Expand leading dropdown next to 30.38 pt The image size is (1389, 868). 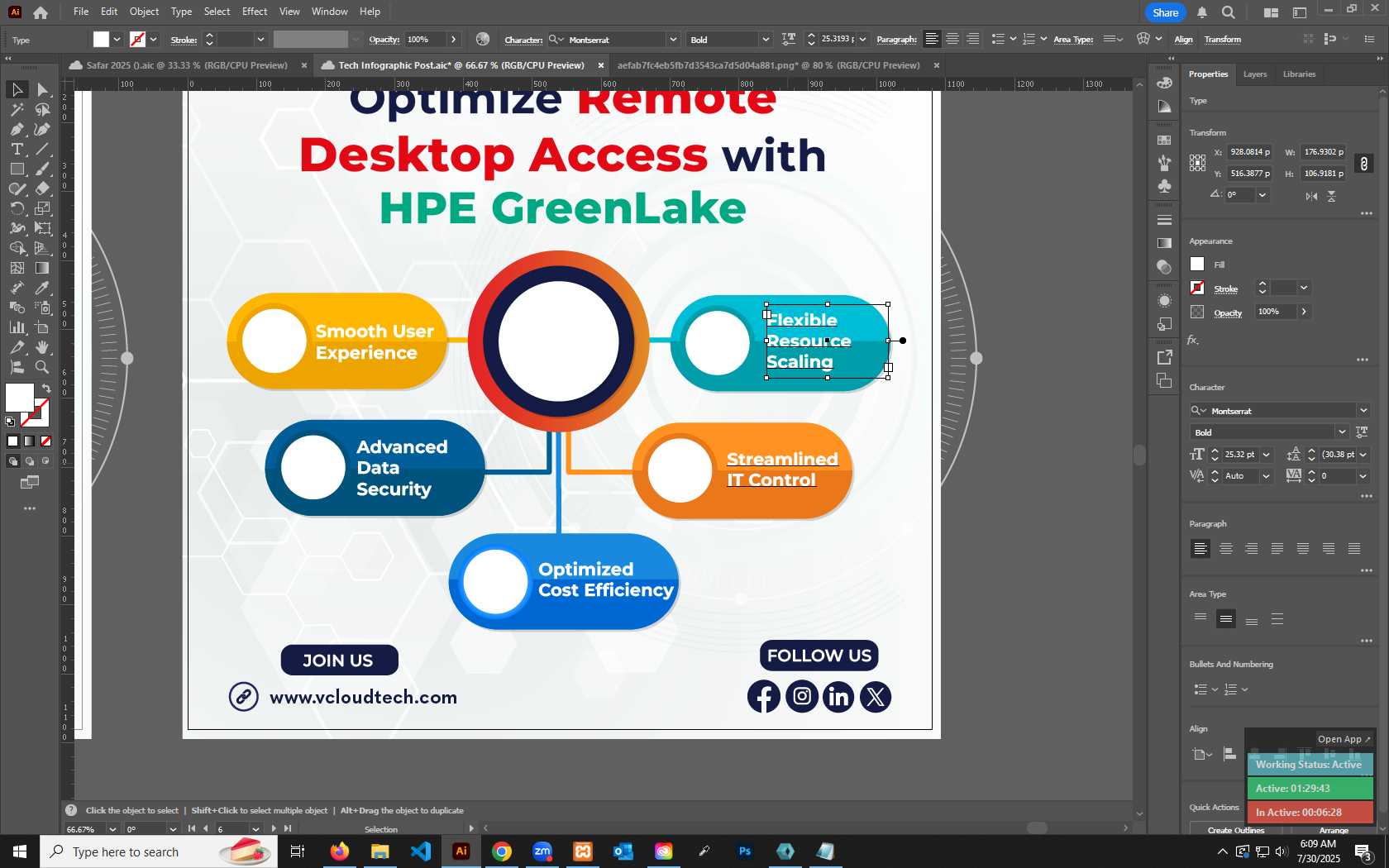click(1363, 455)
